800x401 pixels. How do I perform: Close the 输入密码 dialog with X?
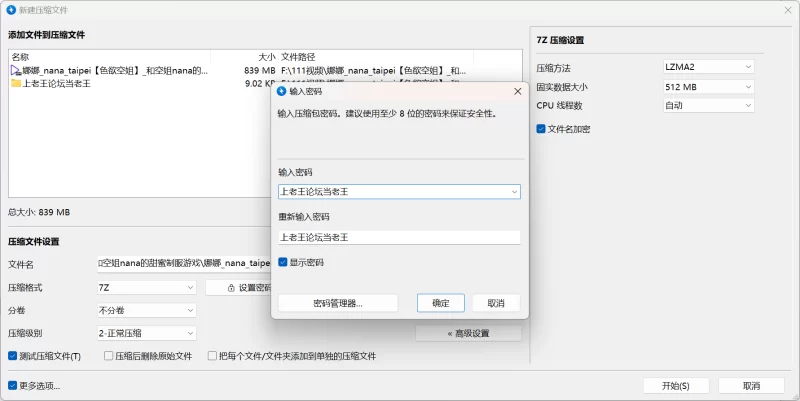[x=517, y=91]
